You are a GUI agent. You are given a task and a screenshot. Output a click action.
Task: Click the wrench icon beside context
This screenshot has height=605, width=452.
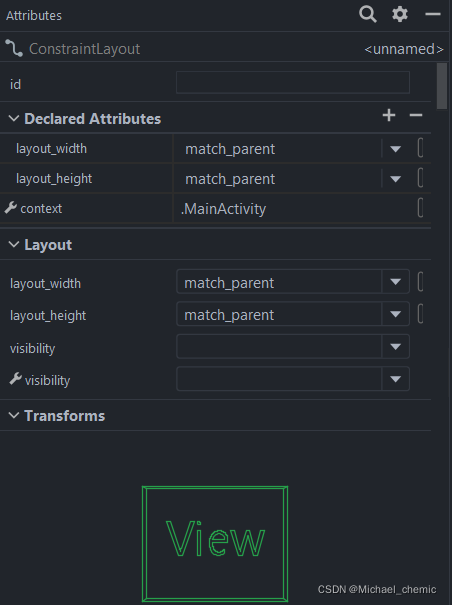coord(10,208)
